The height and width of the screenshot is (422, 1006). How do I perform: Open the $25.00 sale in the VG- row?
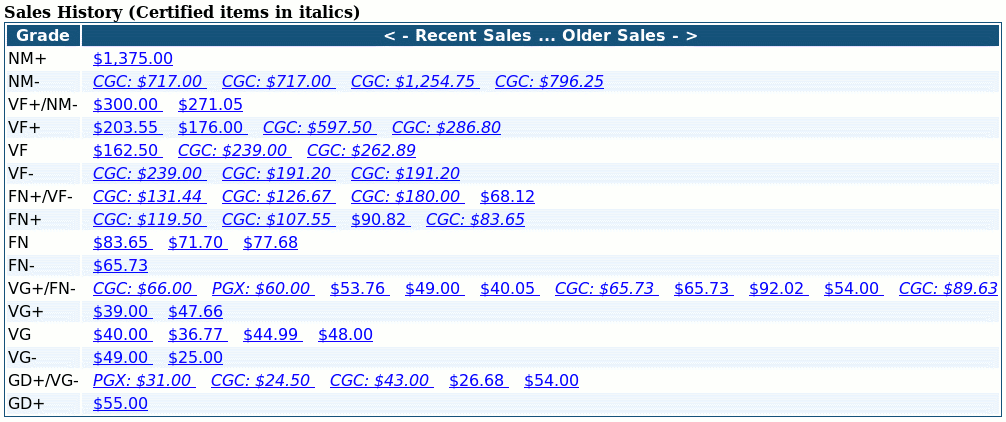coord(195,358)
